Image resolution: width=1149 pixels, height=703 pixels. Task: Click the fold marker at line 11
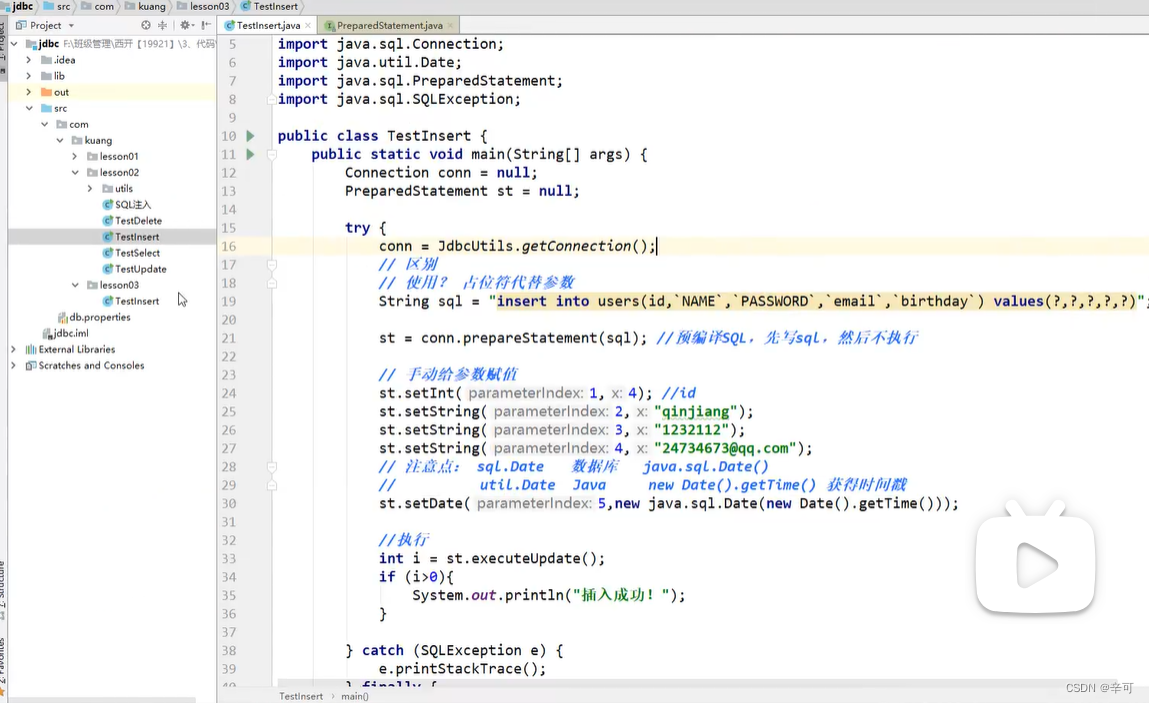(272, 155)
